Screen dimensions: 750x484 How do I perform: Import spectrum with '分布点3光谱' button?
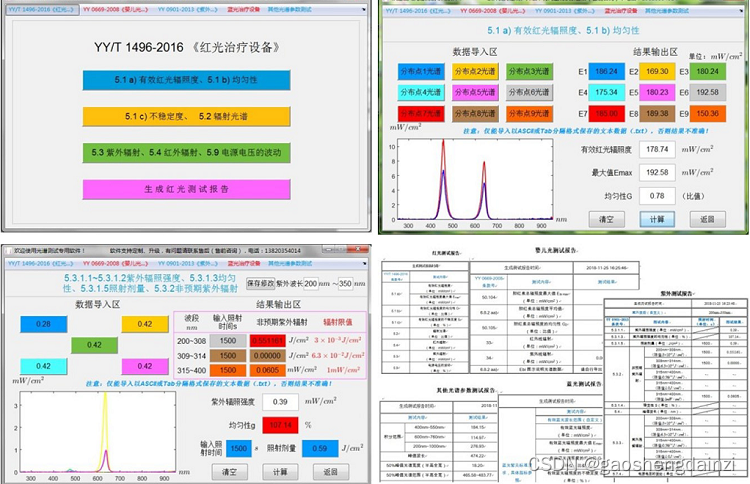[x=529, y=71]
